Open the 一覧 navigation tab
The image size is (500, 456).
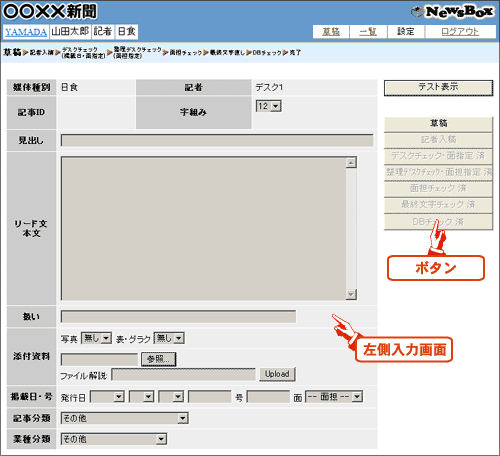coord(368,32)
